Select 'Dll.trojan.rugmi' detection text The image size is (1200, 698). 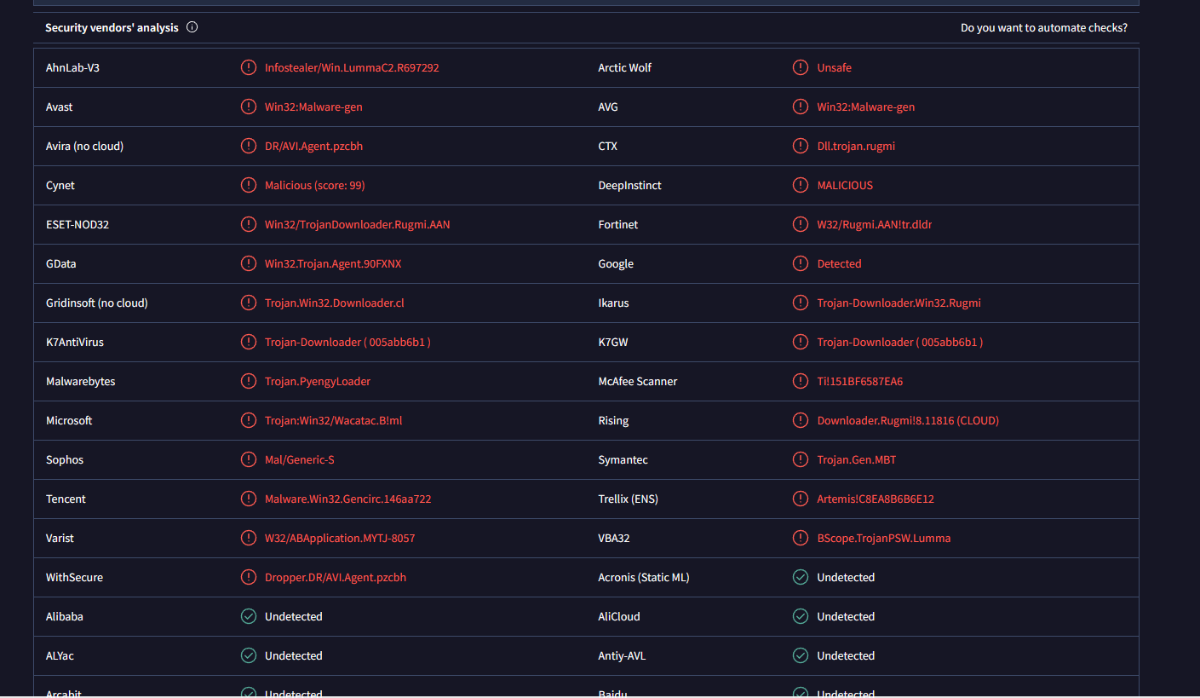856,146
